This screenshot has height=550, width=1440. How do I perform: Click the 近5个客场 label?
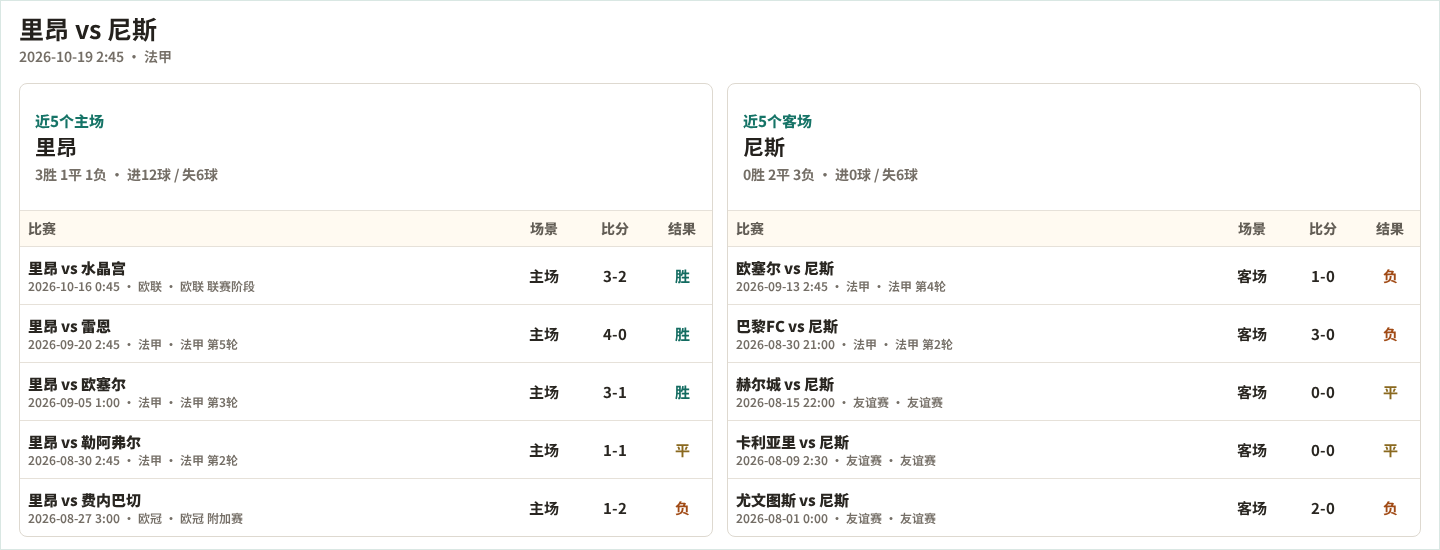tap(777, 121)
